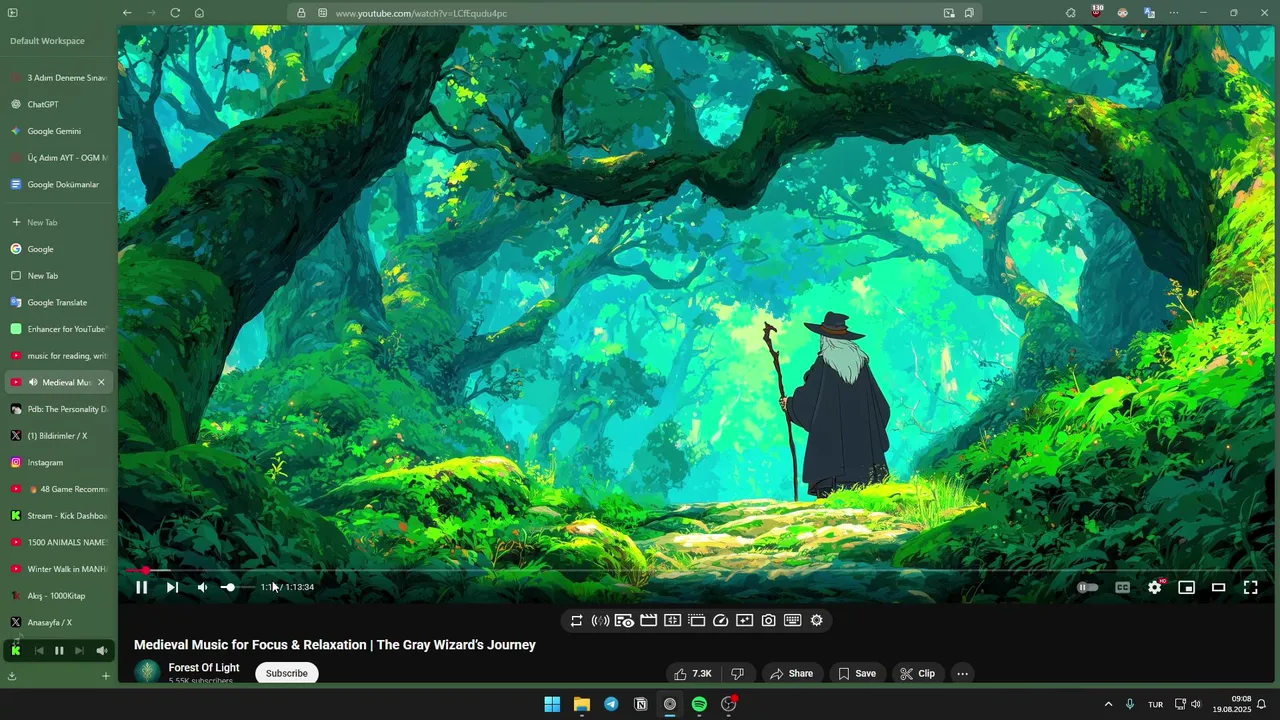Click the Enhancer cinema mode eye icon
The height and width of the screenshot is (720, 1280).
click(624, 620)
